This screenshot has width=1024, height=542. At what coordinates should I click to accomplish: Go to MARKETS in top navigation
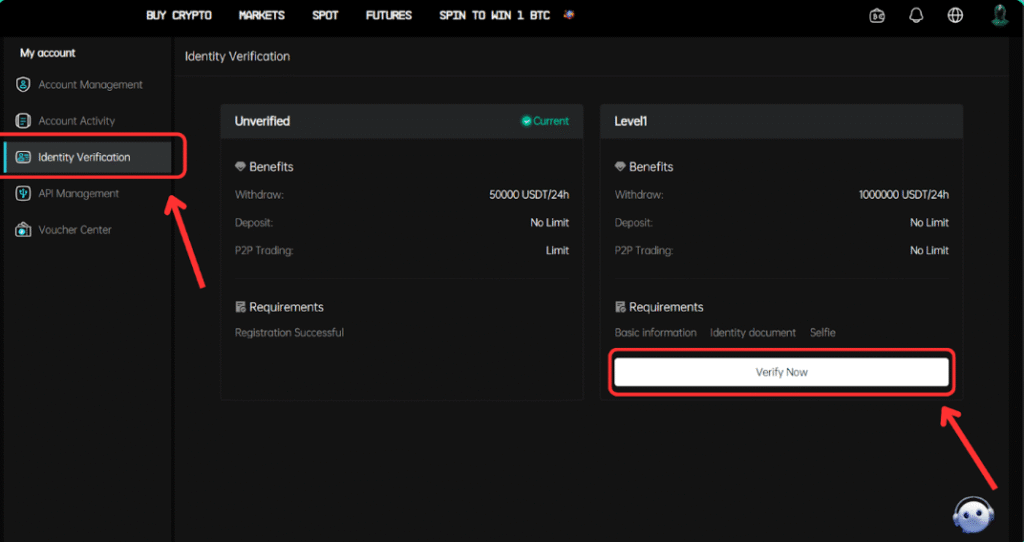click(x=262, y=15)
